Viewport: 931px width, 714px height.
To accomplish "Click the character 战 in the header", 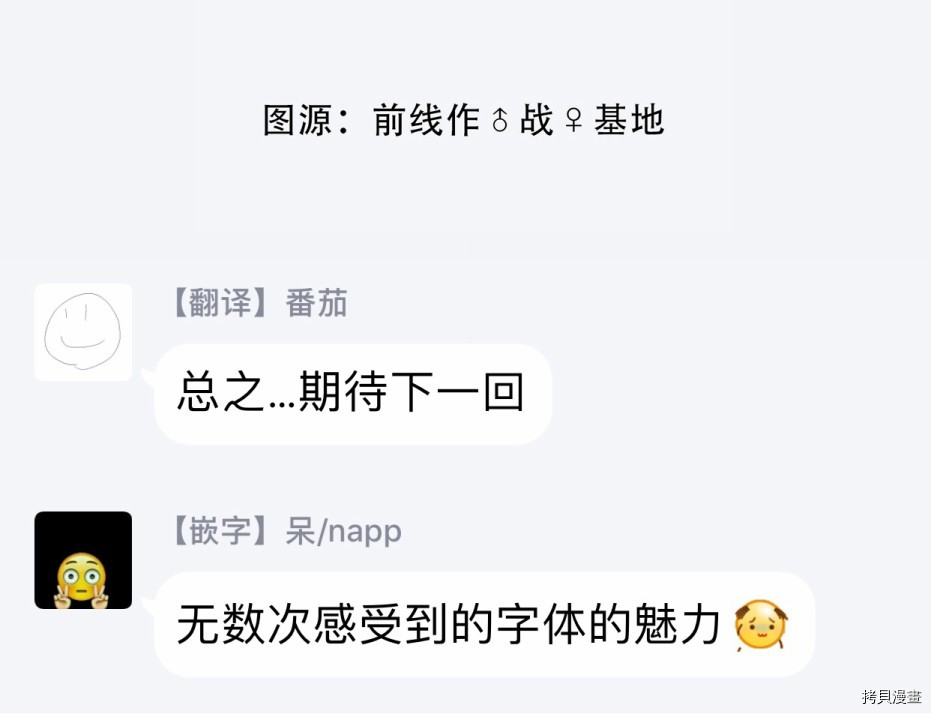I will (537, 120).
